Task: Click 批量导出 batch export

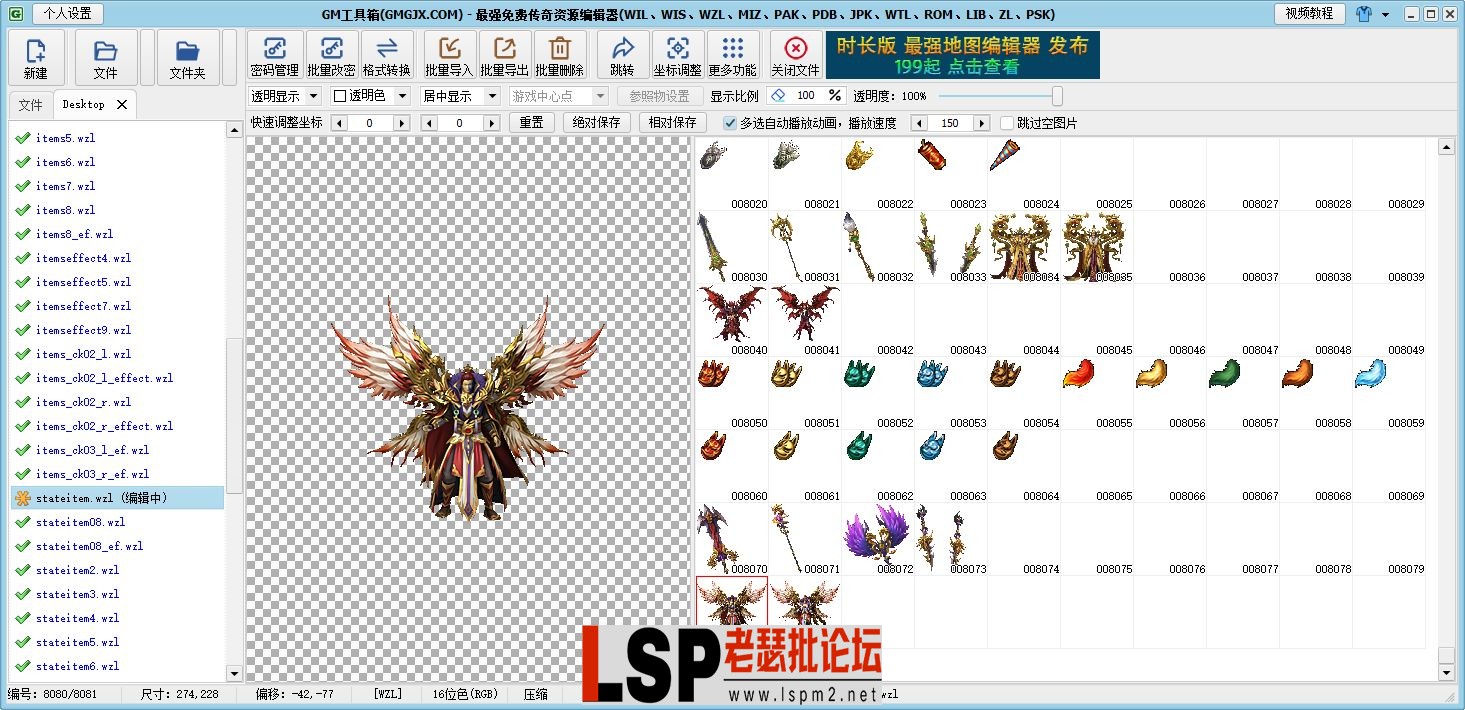Action: coord(505,55)
